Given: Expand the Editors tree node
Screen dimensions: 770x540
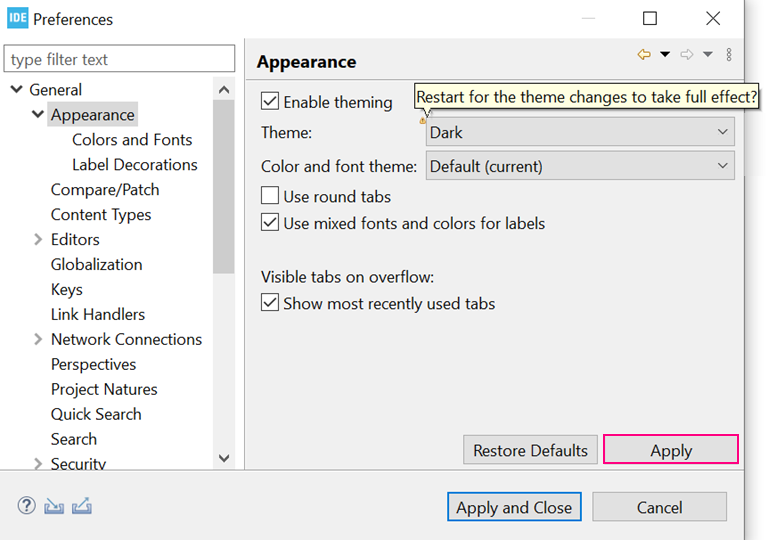Looking at the screenshot, I should click(x=38, y=240).
